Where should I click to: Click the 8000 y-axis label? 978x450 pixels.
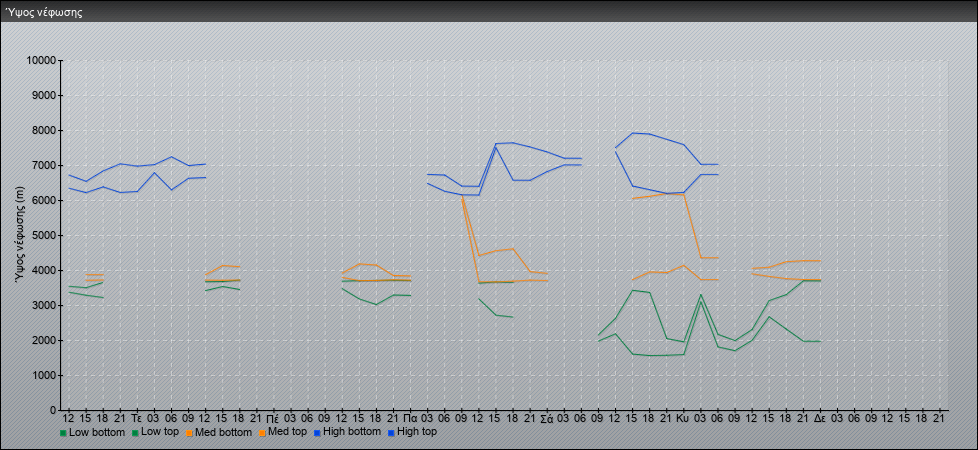pyautogui.click(x=44, y=130)
